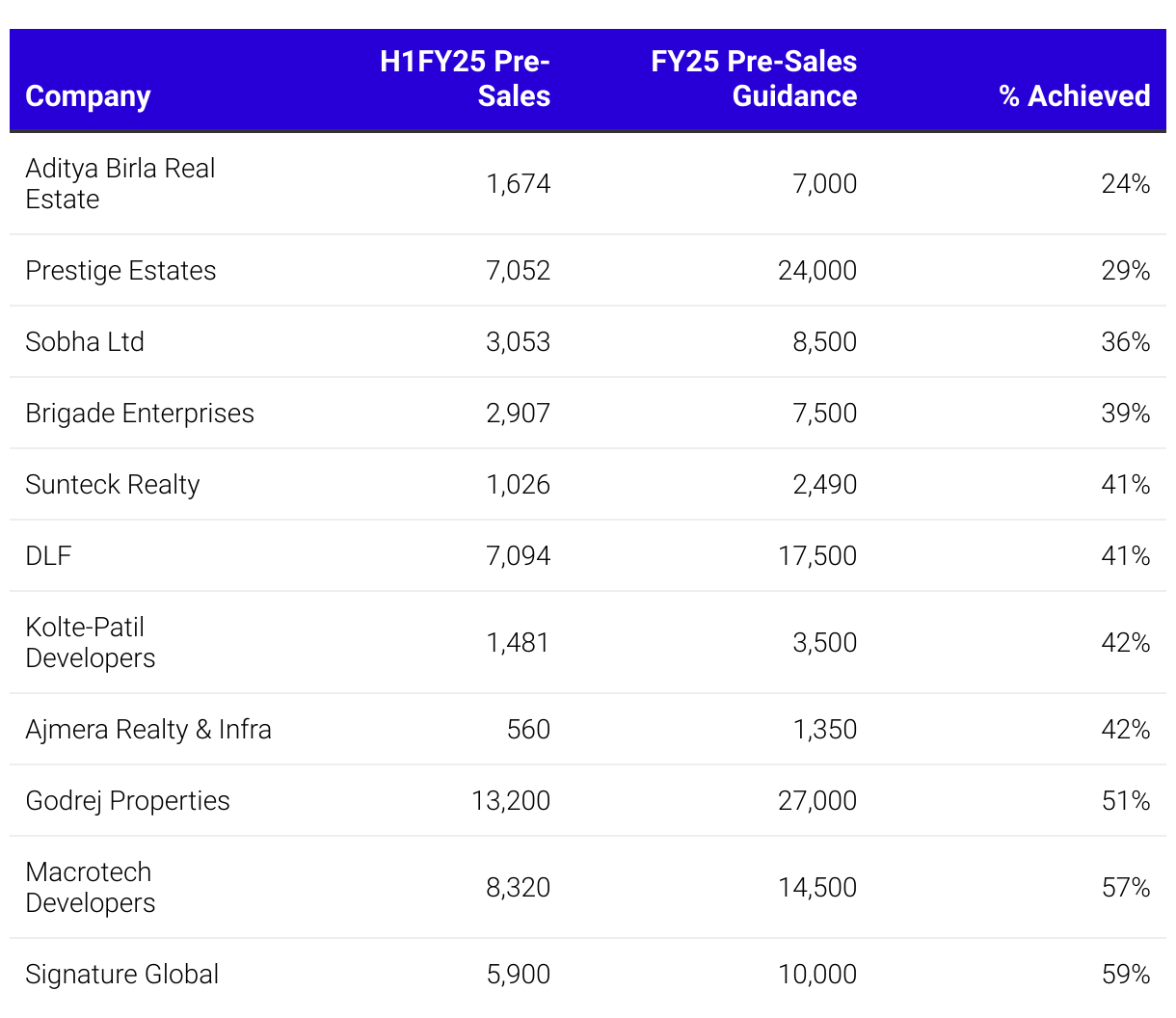Select the Prestige Estates company cell

[120, 271]
